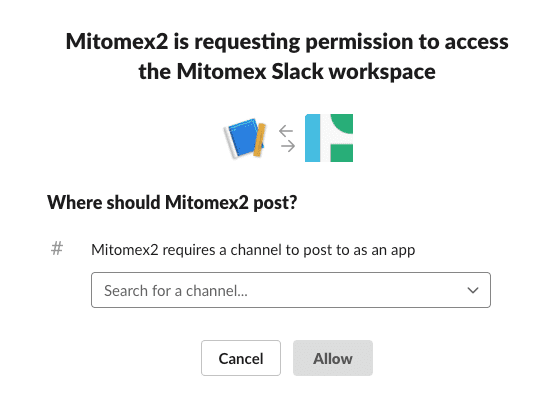Deny access with the Cancel button

241,358
